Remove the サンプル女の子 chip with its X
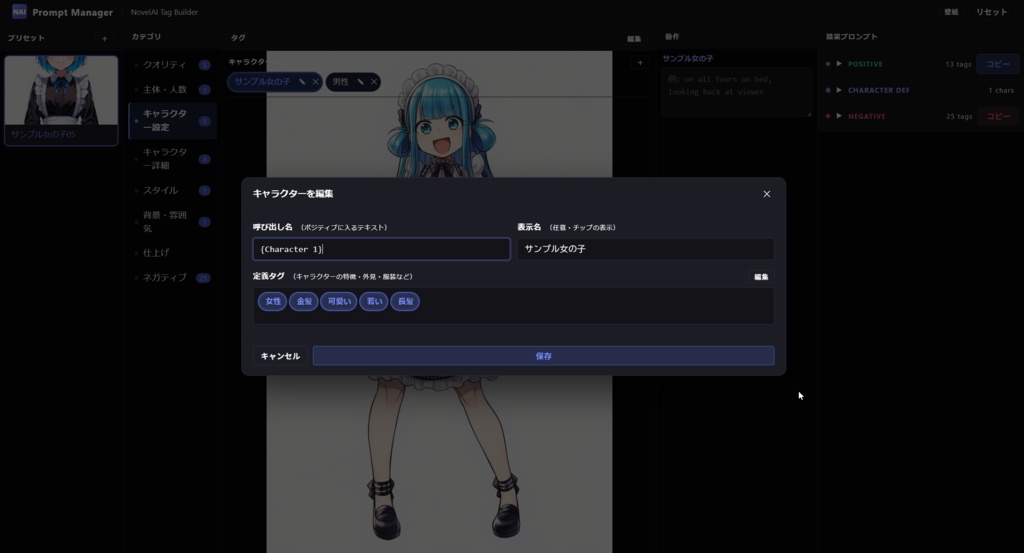The height and width of the screenshot is (553, 1024). (315, 82)
